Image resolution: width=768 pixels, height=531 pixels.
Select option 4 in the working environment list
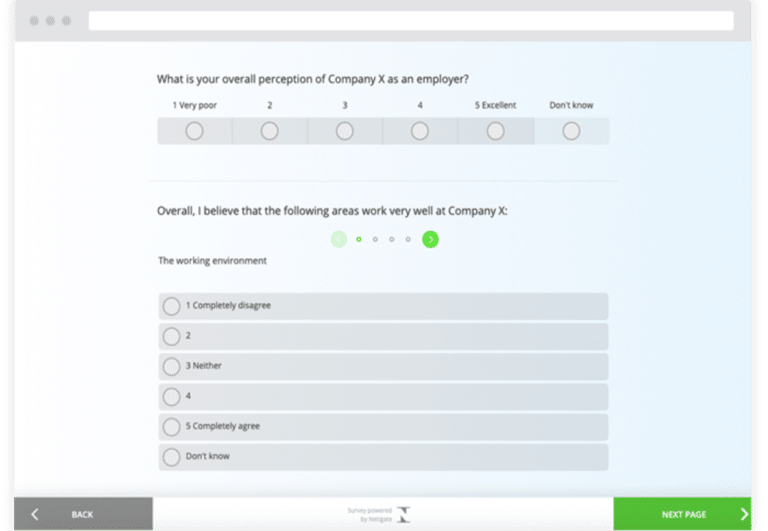pos(172,397)
